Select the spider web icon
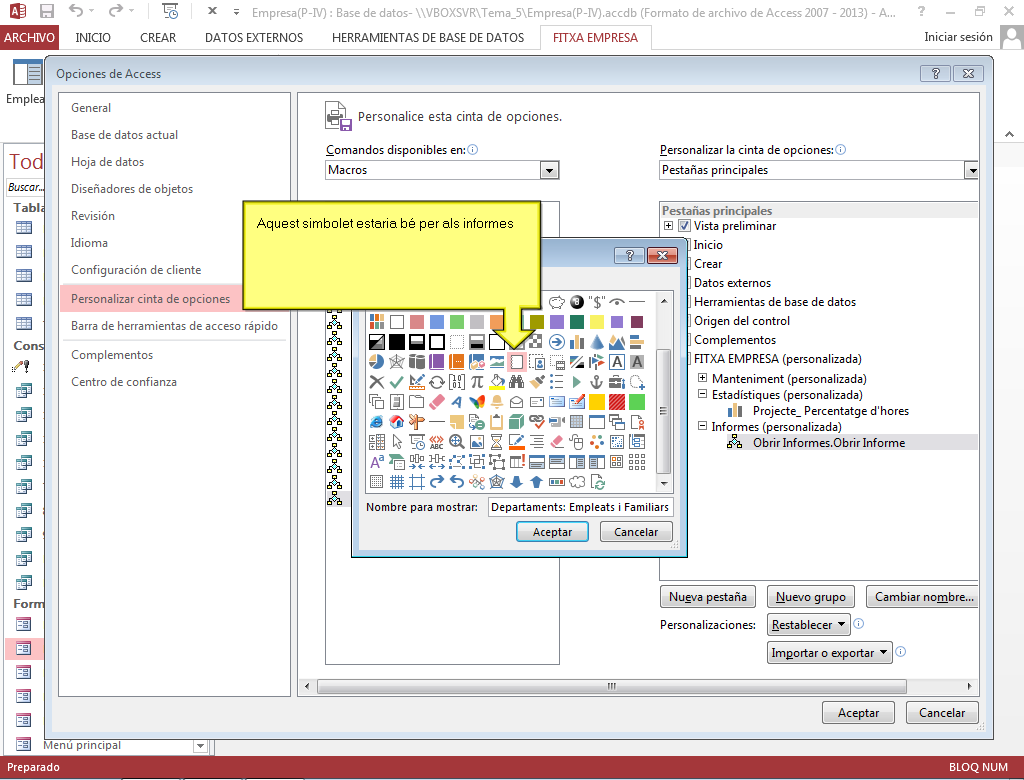Screen dimensions: 1024x780 click(396, 362)
